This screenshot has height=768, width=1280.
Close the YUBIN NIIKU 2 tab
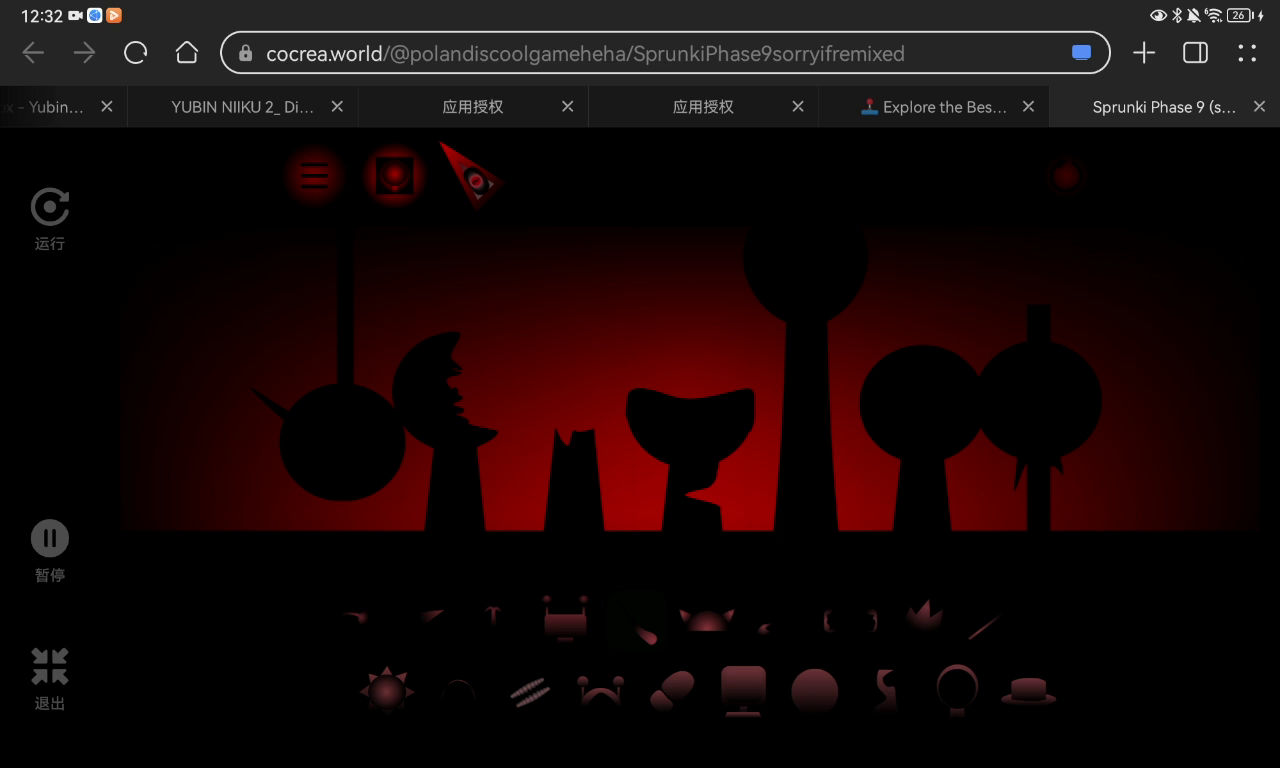pos(337,107)
